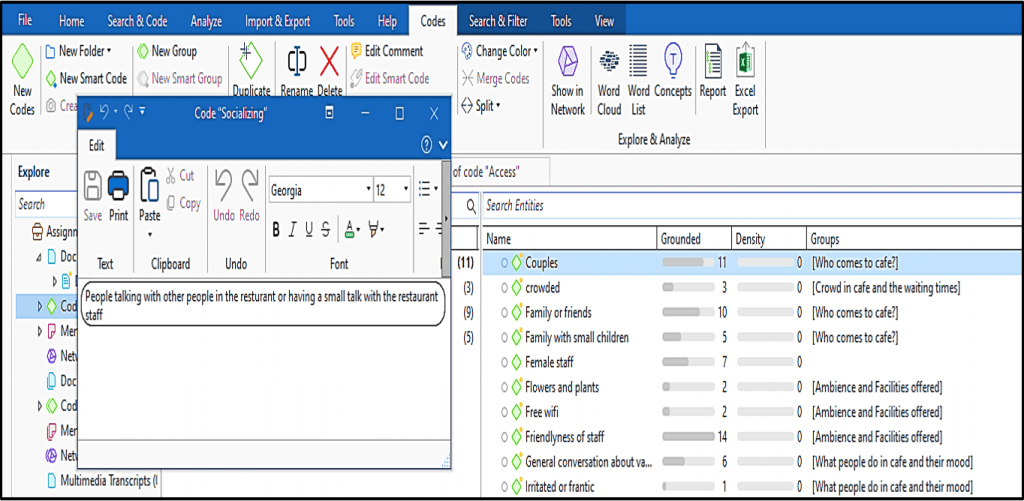This screenshot has height=501, width=1024.
Task: Toggle italic formatting in comment editor
Action: pos(293,230)
